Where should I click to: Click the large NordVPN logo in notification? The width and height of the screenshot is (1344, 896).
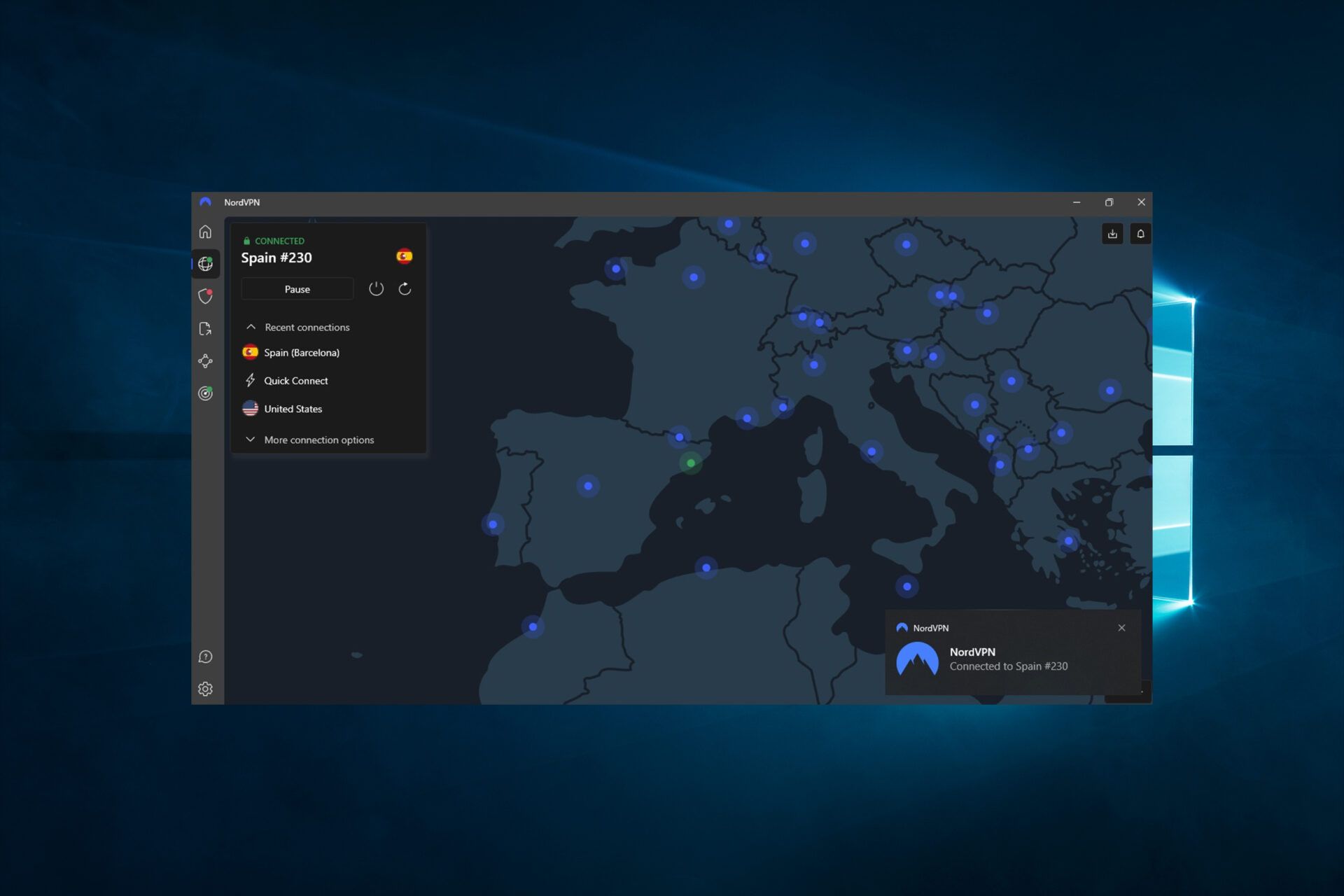(x=917, y=659)
